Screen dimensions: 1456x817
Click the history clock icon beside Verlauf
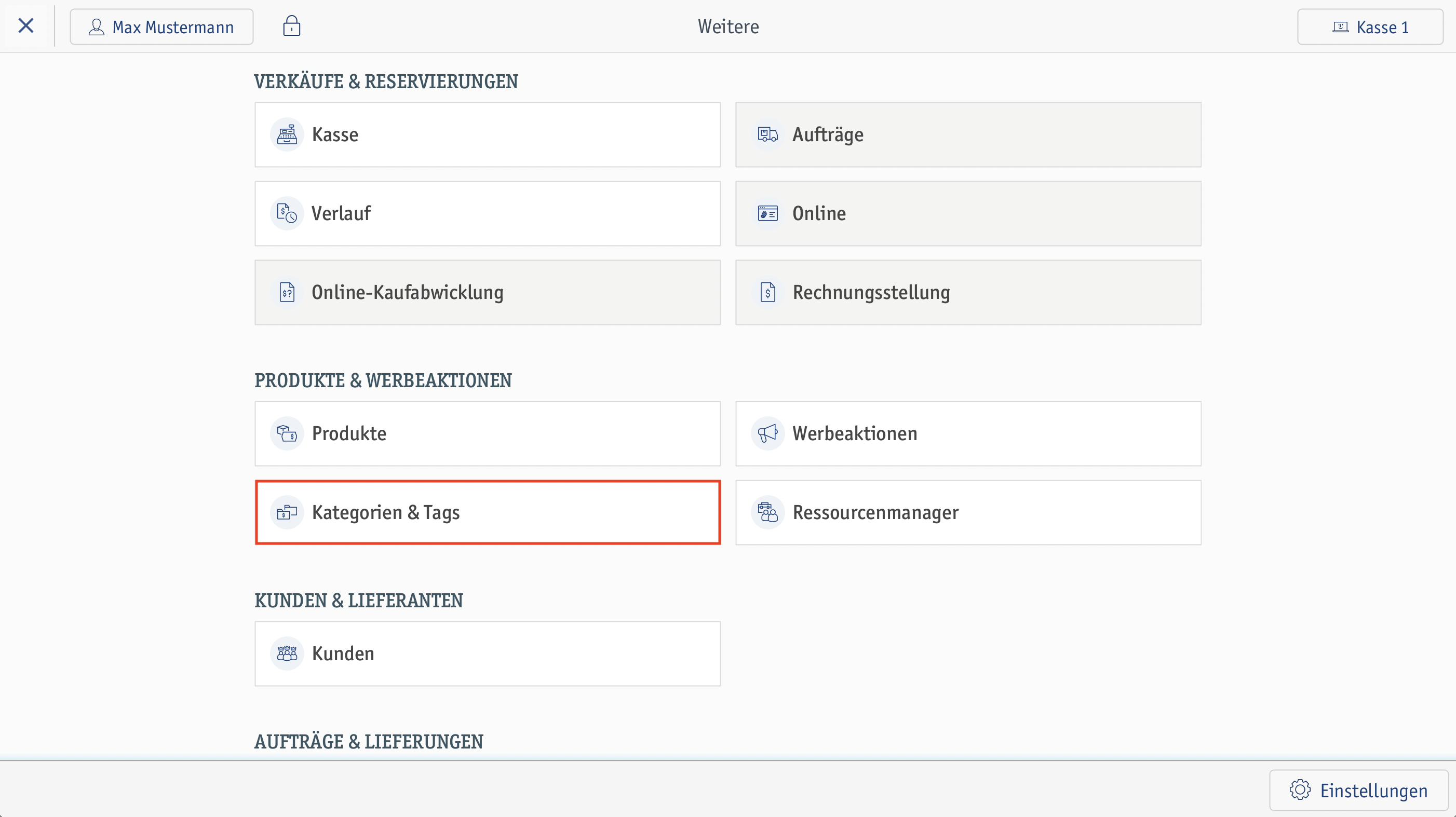point(287,213)
